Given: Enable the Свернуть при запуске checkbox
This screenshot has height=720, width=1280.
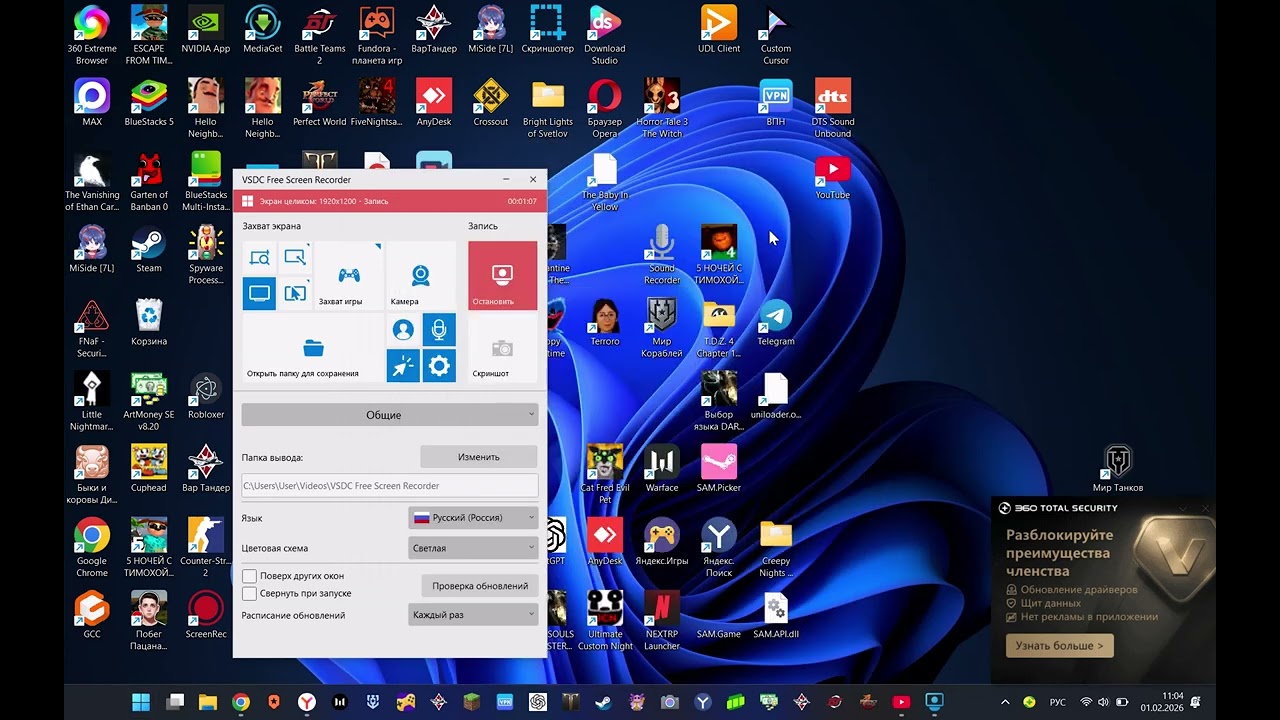Looking at the screenshot, I should click(250, 593).
